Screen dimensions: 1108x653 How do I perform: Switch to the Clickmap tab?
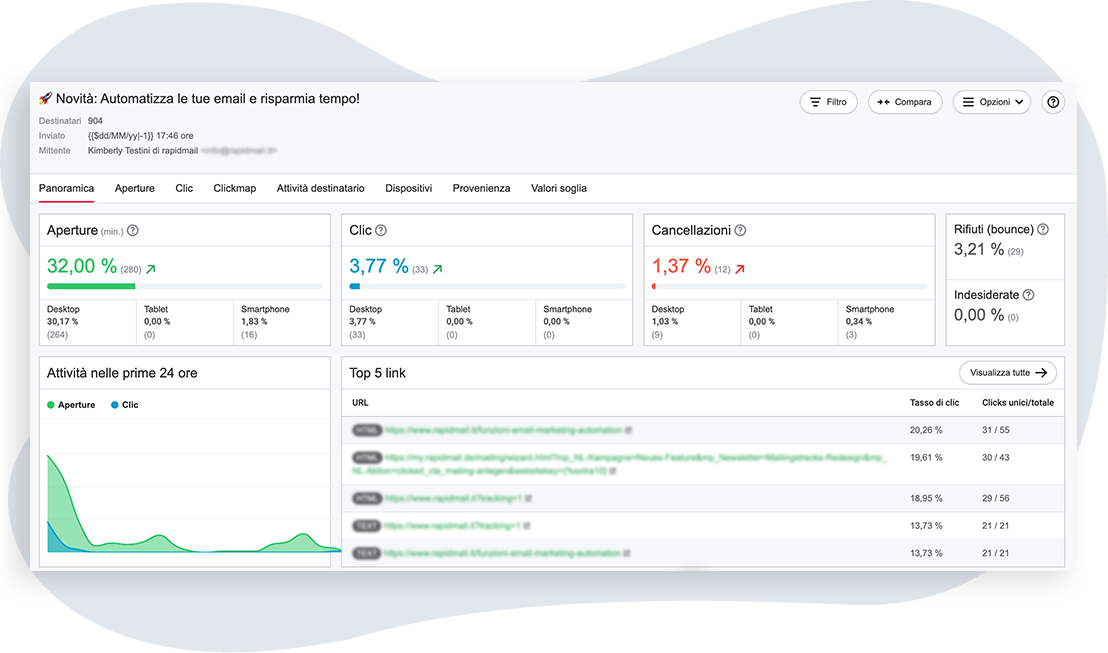click(x=234, y=188)
